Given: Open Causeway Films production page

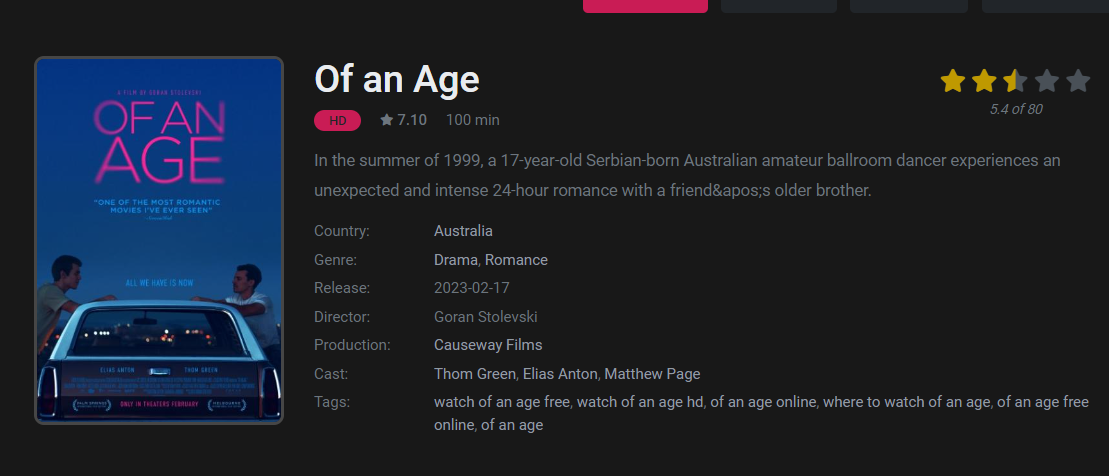Looking at the screenshot, I should 488,345.
